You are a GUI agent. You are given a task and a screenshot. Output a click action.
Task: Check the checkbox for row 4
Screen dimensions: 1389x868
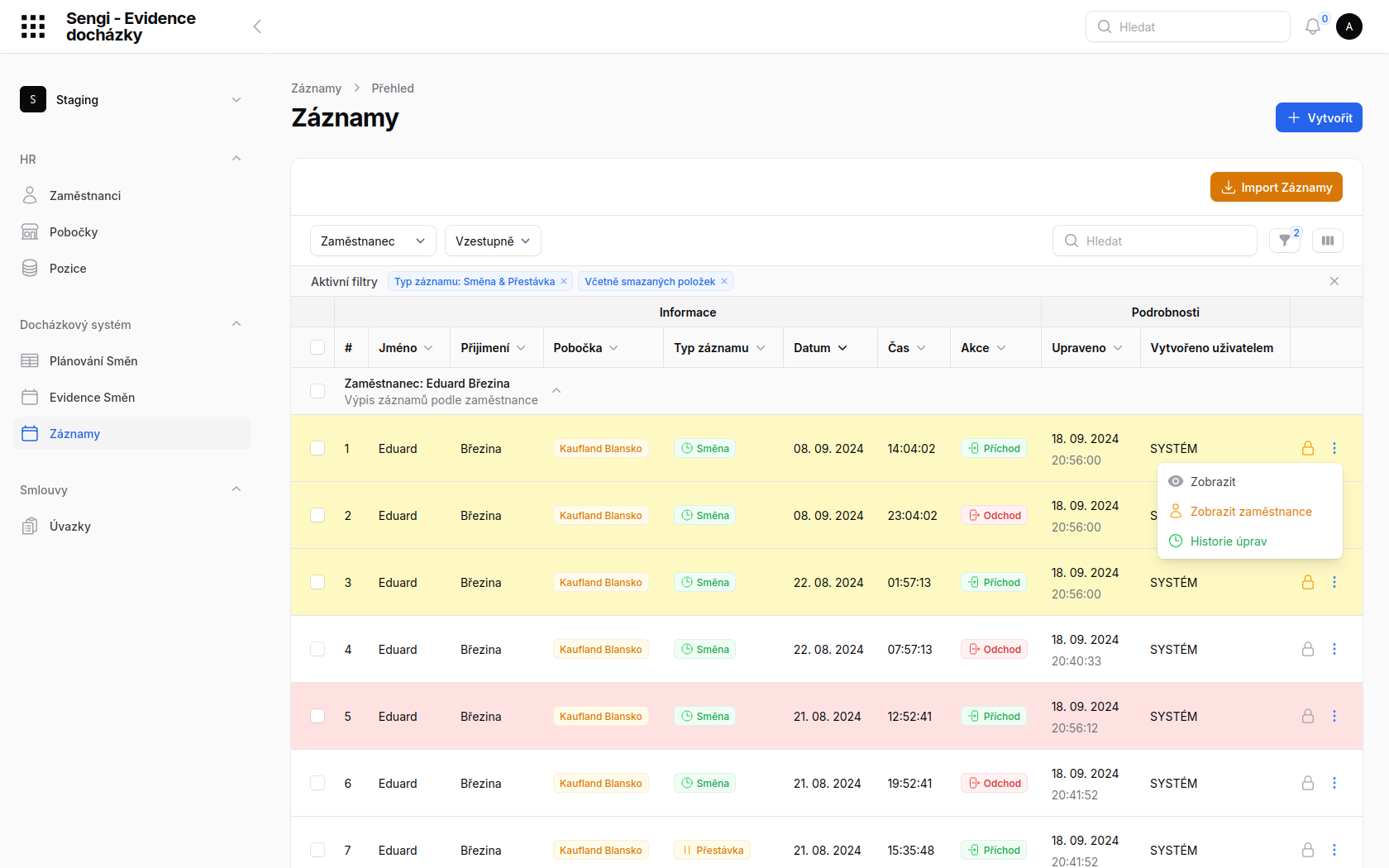(x=317, y=649)
